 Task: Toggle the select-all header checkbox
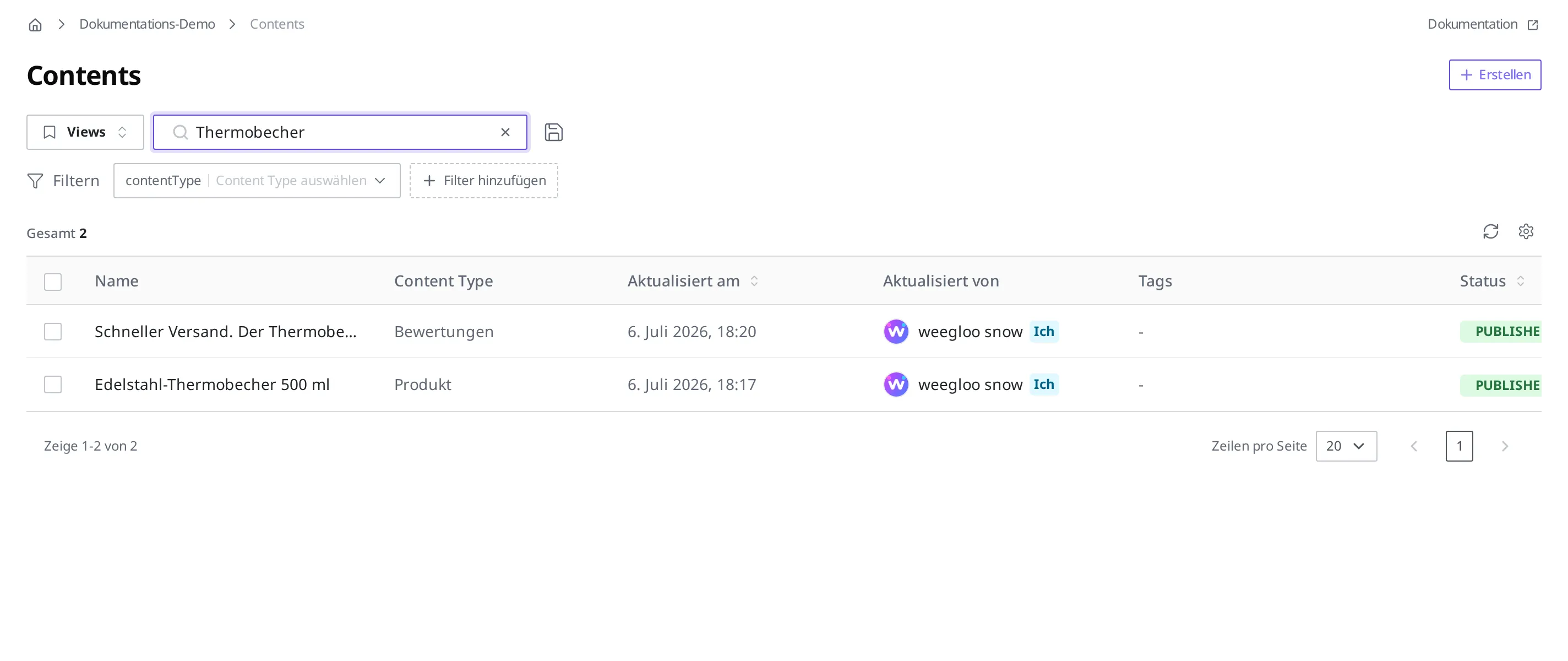(x=53, y=281)
